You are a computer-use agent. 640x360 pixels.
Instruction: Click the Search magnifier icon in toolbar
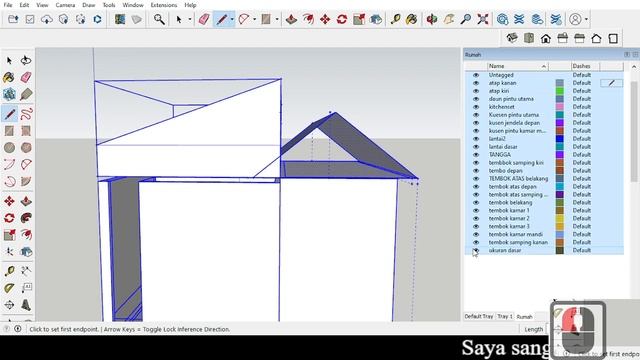point(159,19)
